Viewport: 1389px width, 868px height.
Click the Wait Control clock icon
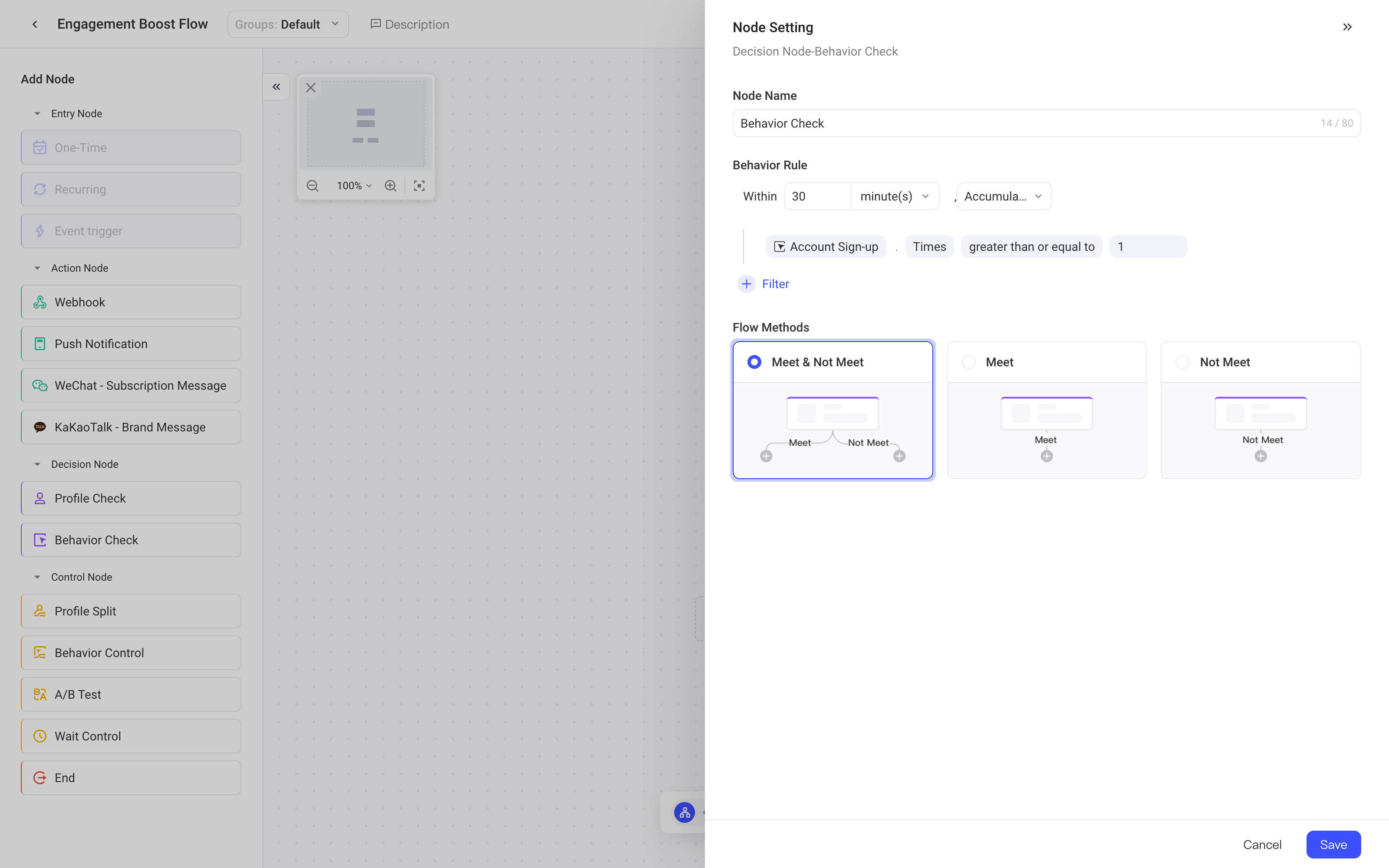[39, 736]
